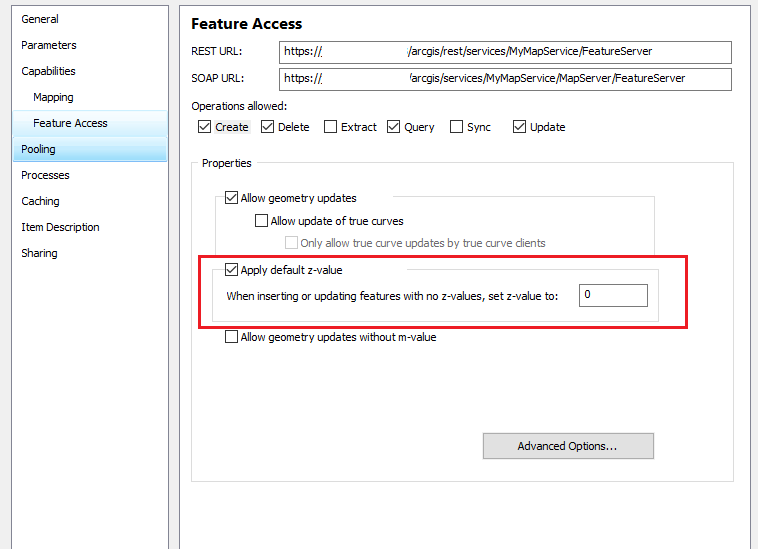
Task: Click the Advanced Options button
Action: [567, 446]
